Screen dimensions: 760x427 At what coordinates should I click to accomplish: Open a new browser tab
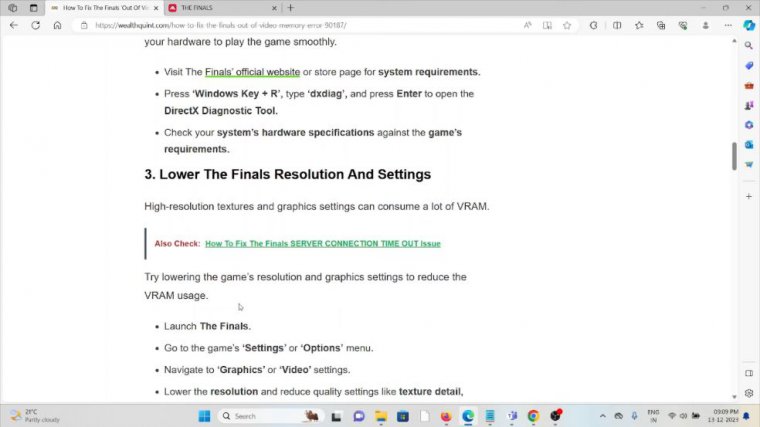click(x=290, y=7)
